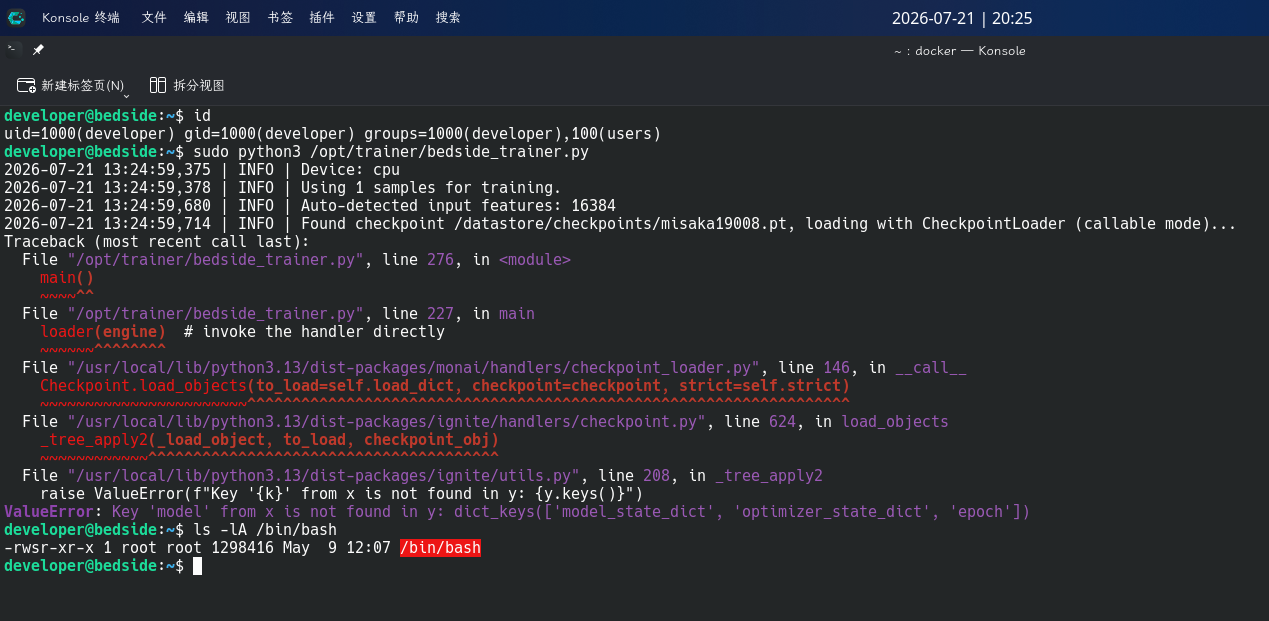Image resolution: width=1269 pixels, height=621 pixels.
Task: Open the 帮助 menu
Action: (x=406, y=18)
